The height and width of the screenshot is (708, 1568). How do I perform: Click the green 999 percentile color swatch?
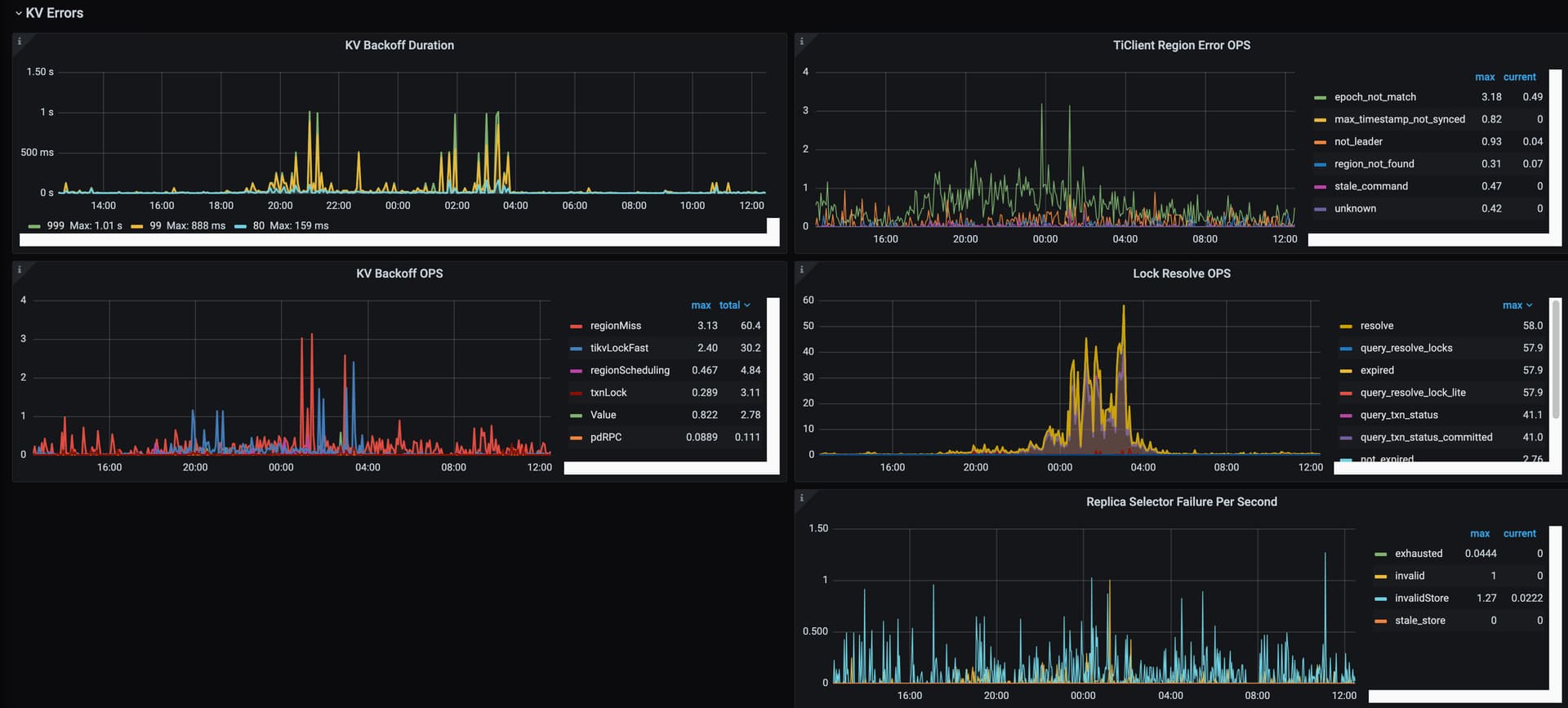coord(33,226)
